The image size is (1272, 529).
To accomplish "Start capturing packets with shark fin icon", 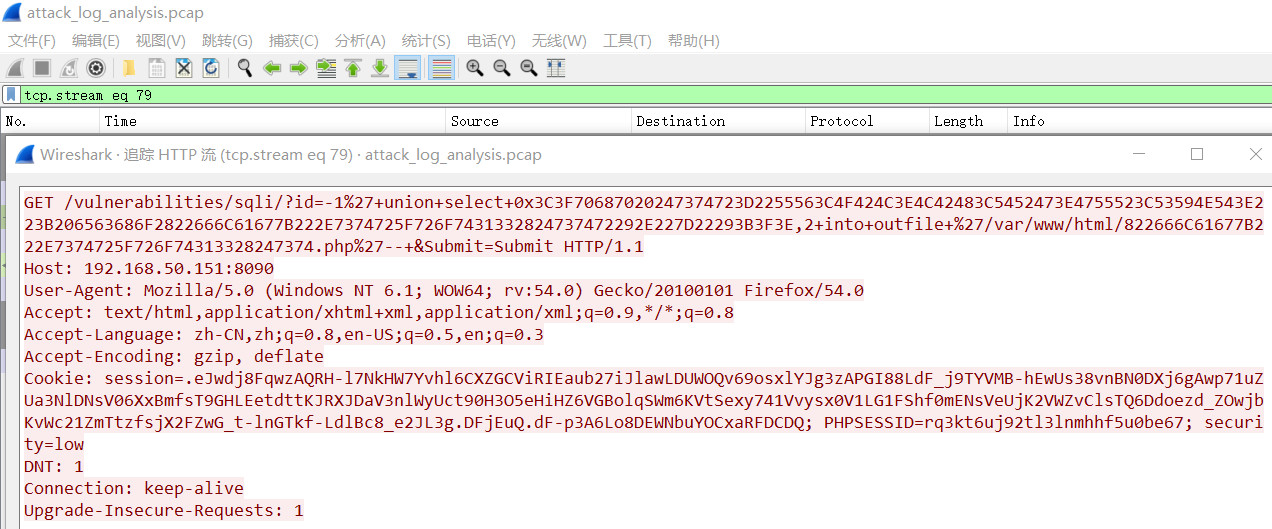I will [15, 68].
